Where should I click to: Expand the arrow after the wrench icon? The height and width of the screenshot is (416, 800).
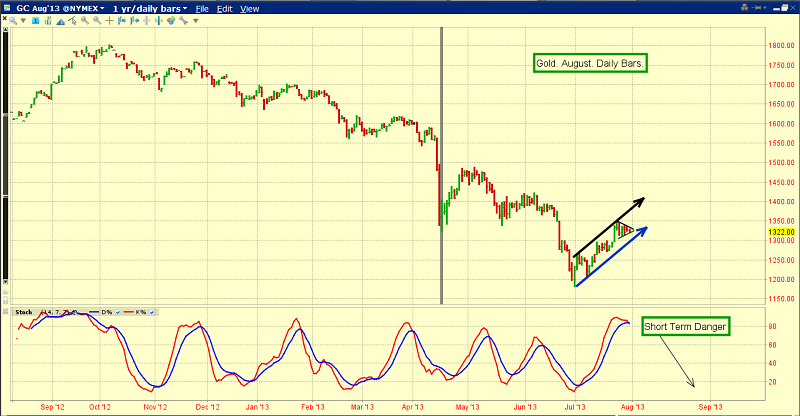195,21
